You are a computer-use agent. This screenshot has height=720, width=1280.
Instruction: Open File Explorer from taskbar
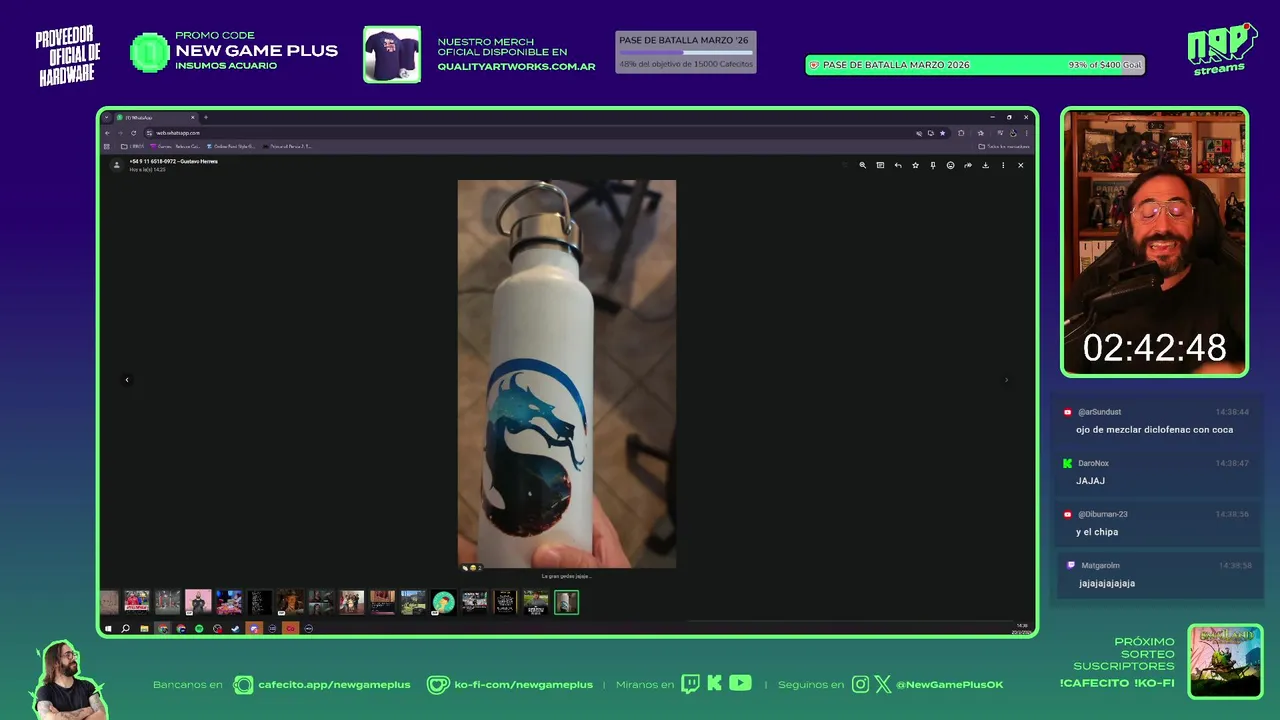point(144,629)
